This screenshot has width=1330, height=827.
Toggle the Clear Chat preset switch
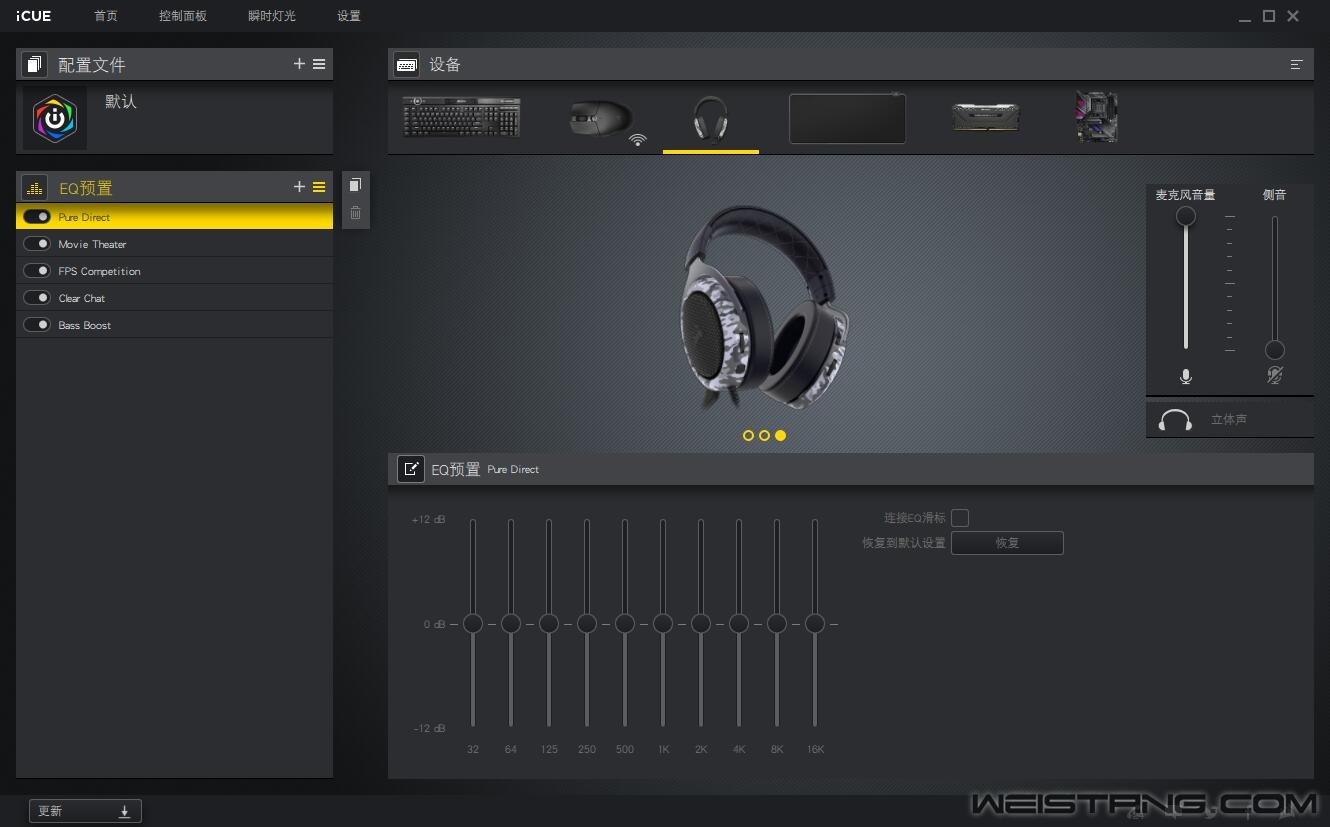coord(37,298)
